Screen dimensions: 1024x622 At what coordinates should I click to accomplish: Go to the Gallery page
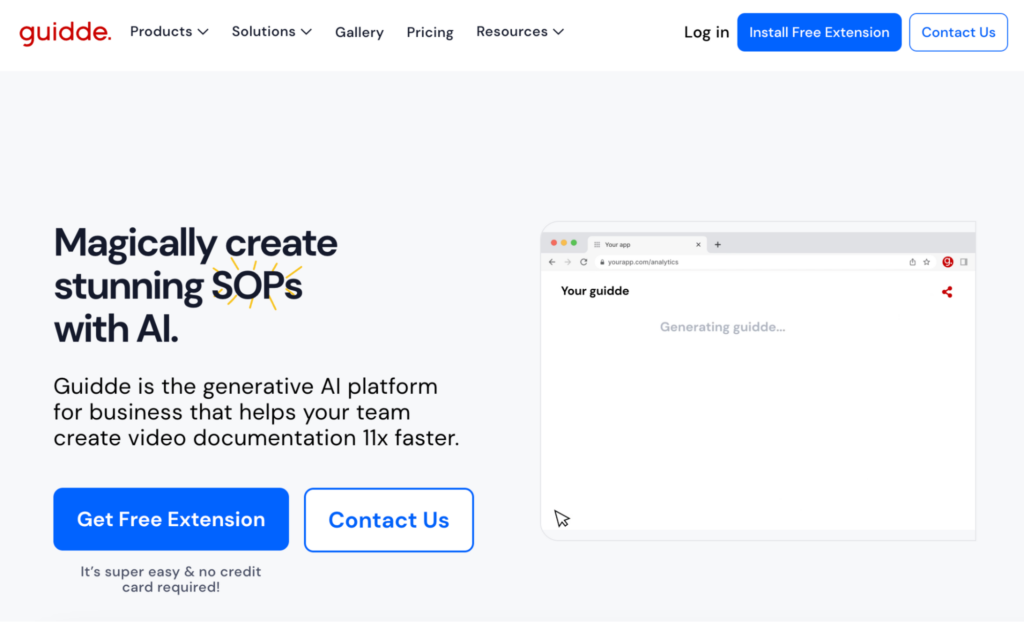click(x=359, y=32)
